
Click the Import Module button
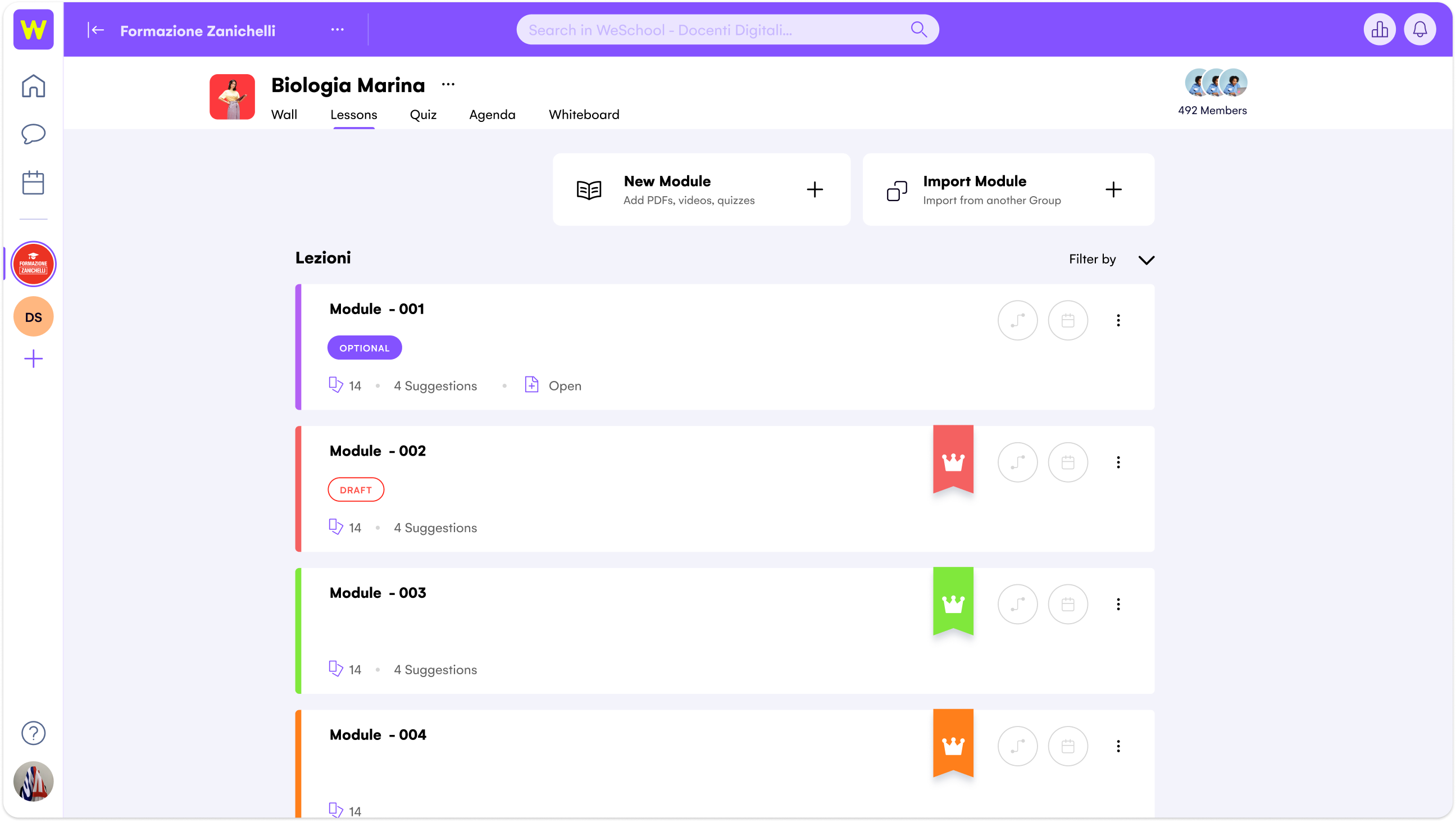pyautogui.click(x=1008, y=189)
